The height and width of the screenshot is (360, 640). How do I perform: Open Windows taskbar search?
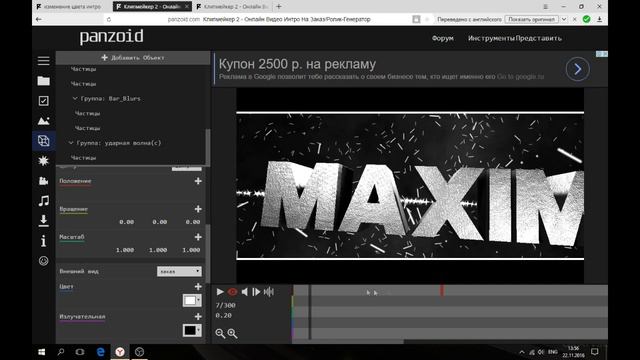tap(61, 352)
